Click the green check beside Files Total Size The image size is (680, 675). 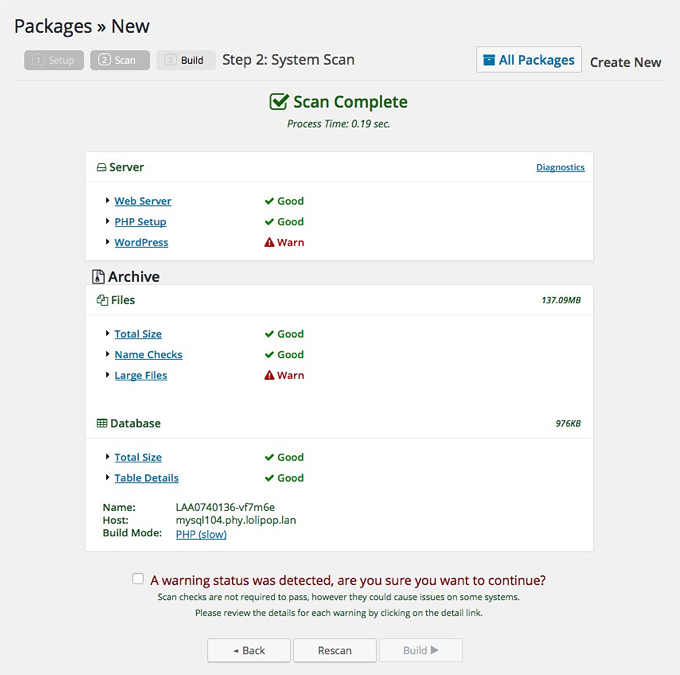[269, 334]
